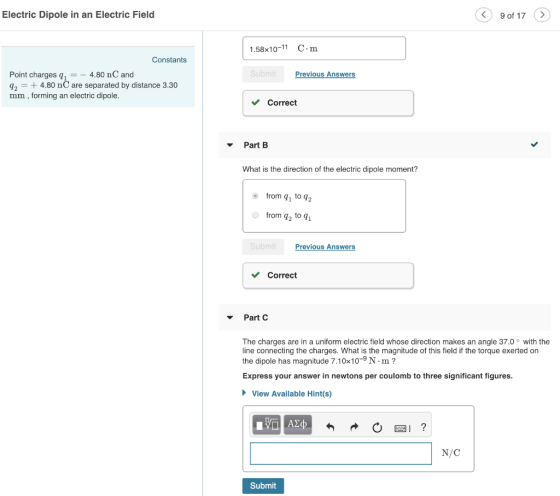Image resolution: width=560 pixels, height=496 pixels.
Task: Open Previous Answers link under Part B
Action: point(325,247)
